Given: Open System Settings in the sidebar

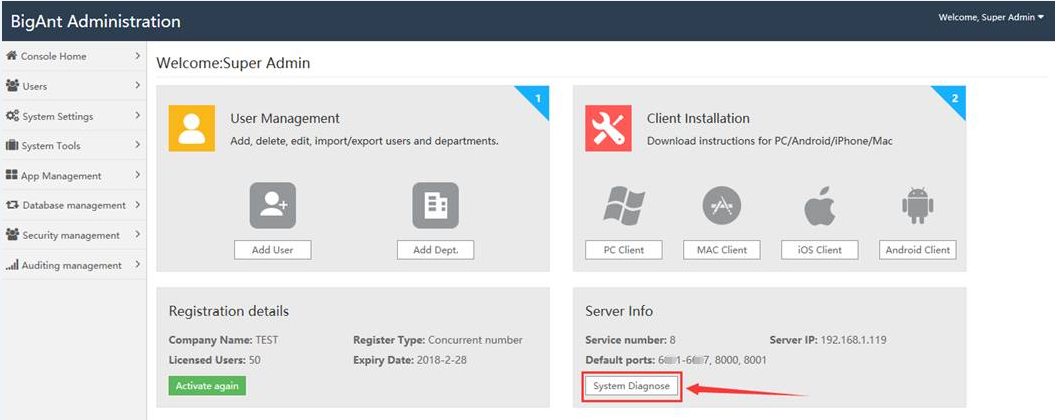Looking at the screenshot, I should click(x=73, y=116).
